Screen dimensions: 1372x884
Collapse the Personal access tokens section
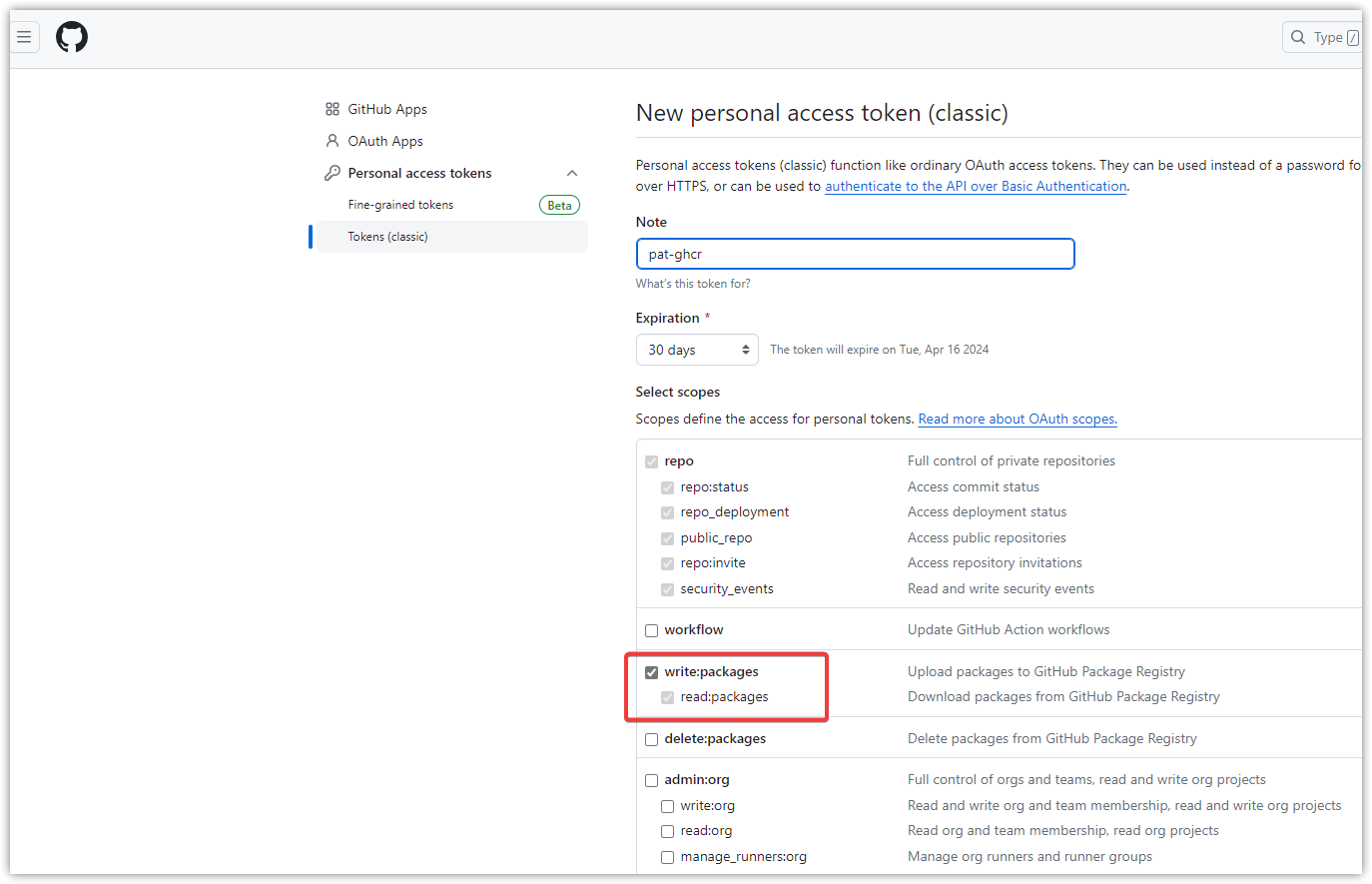(x=571, y=172)
